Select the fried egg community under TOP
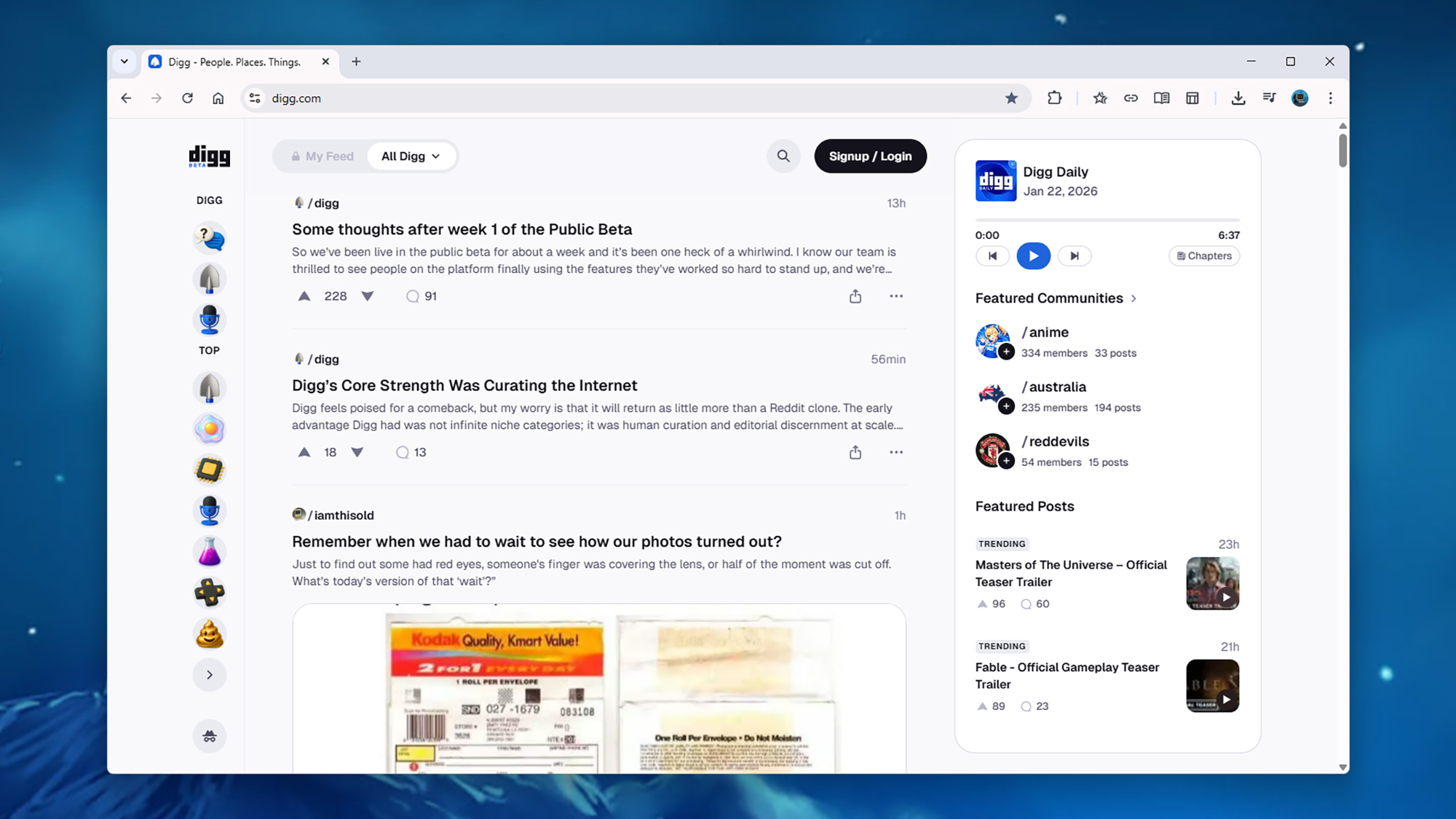Viewport: 1456px width, 819px height. [209, 428]
